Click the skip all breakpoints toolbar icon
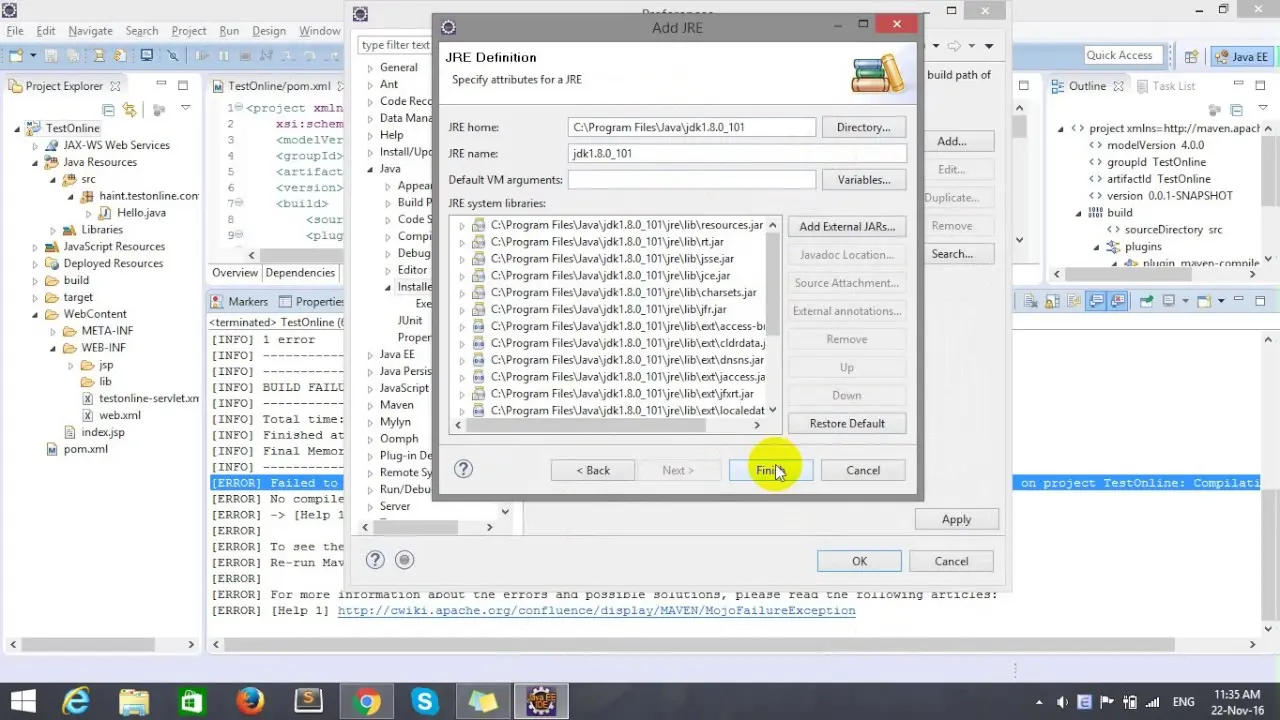 click(173, 56)
